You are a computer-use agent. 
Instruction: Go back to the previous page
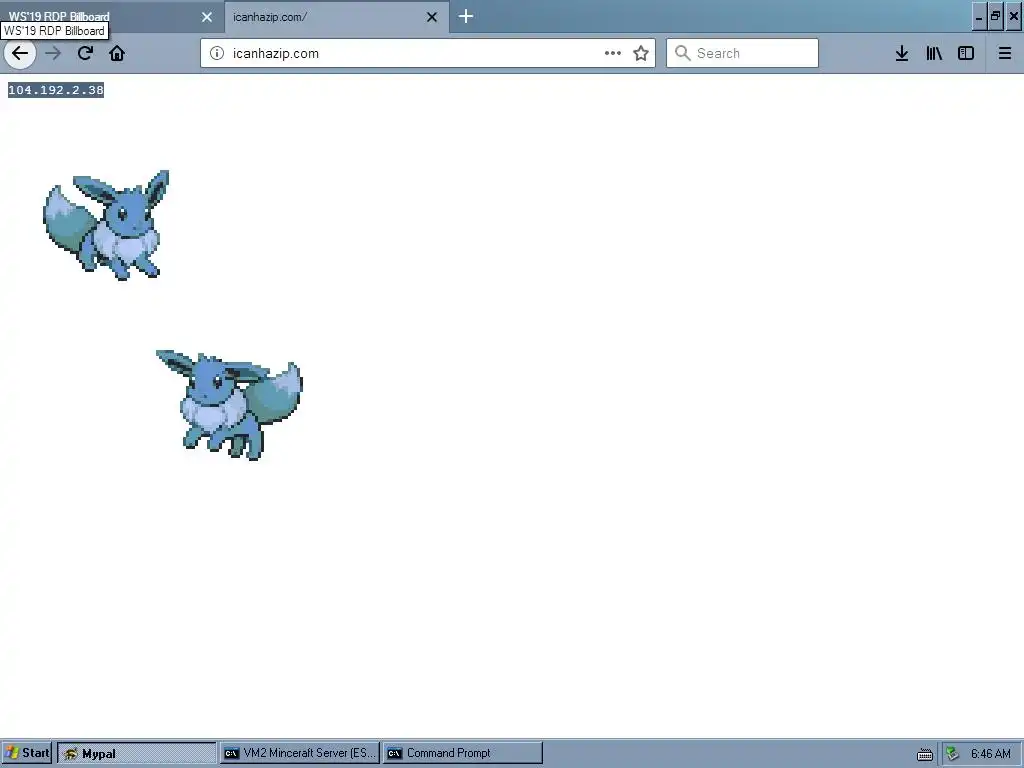(x=20, y=54)
